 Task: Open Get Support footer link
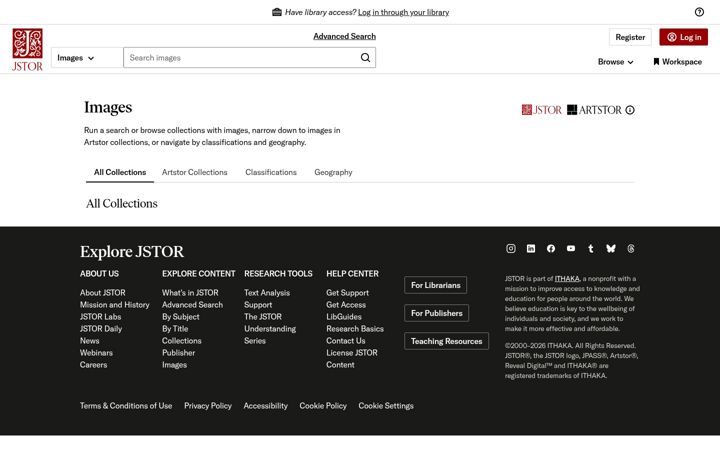point(348,292)
